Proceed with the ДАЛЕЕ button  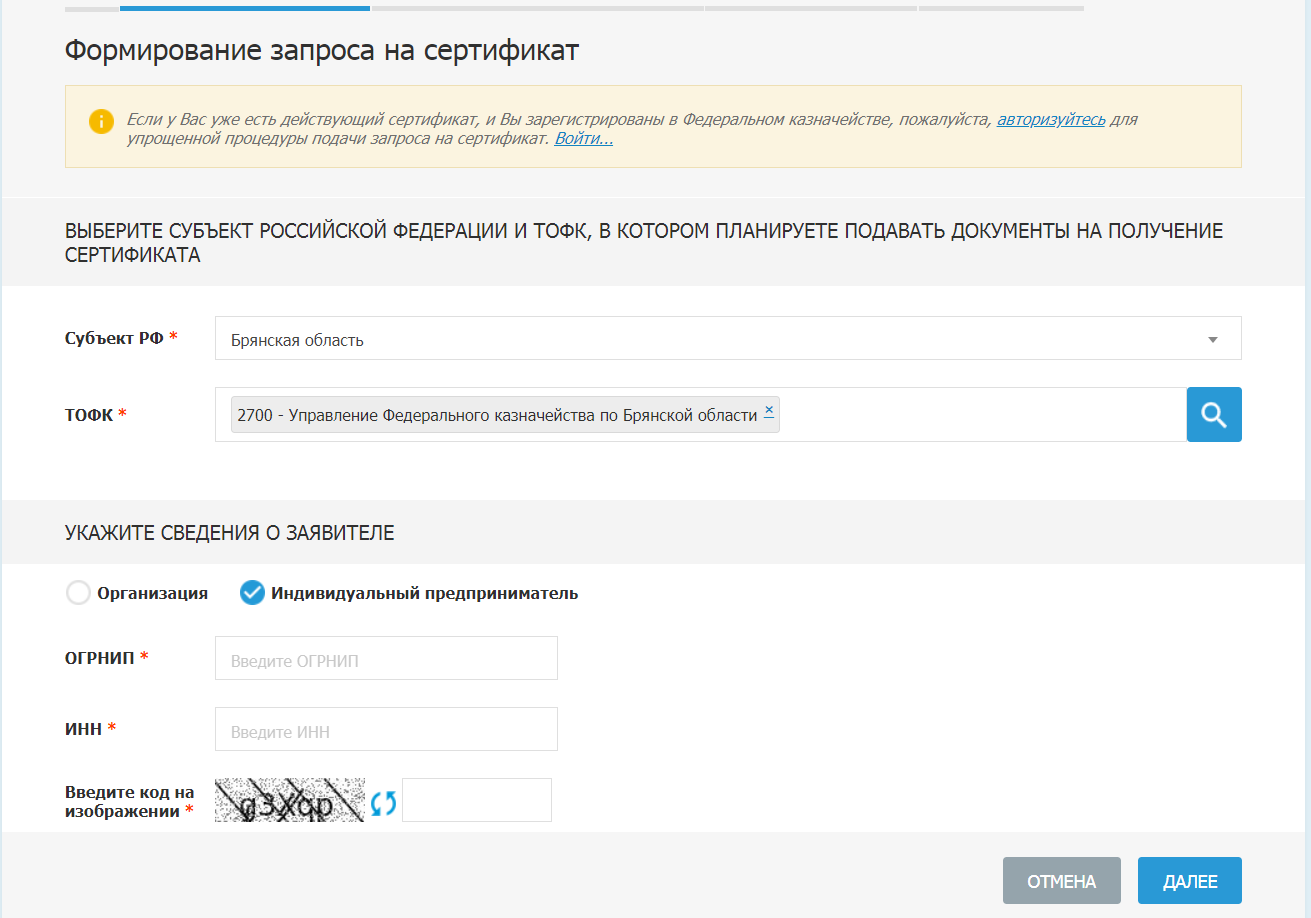tap(1190, 881)
